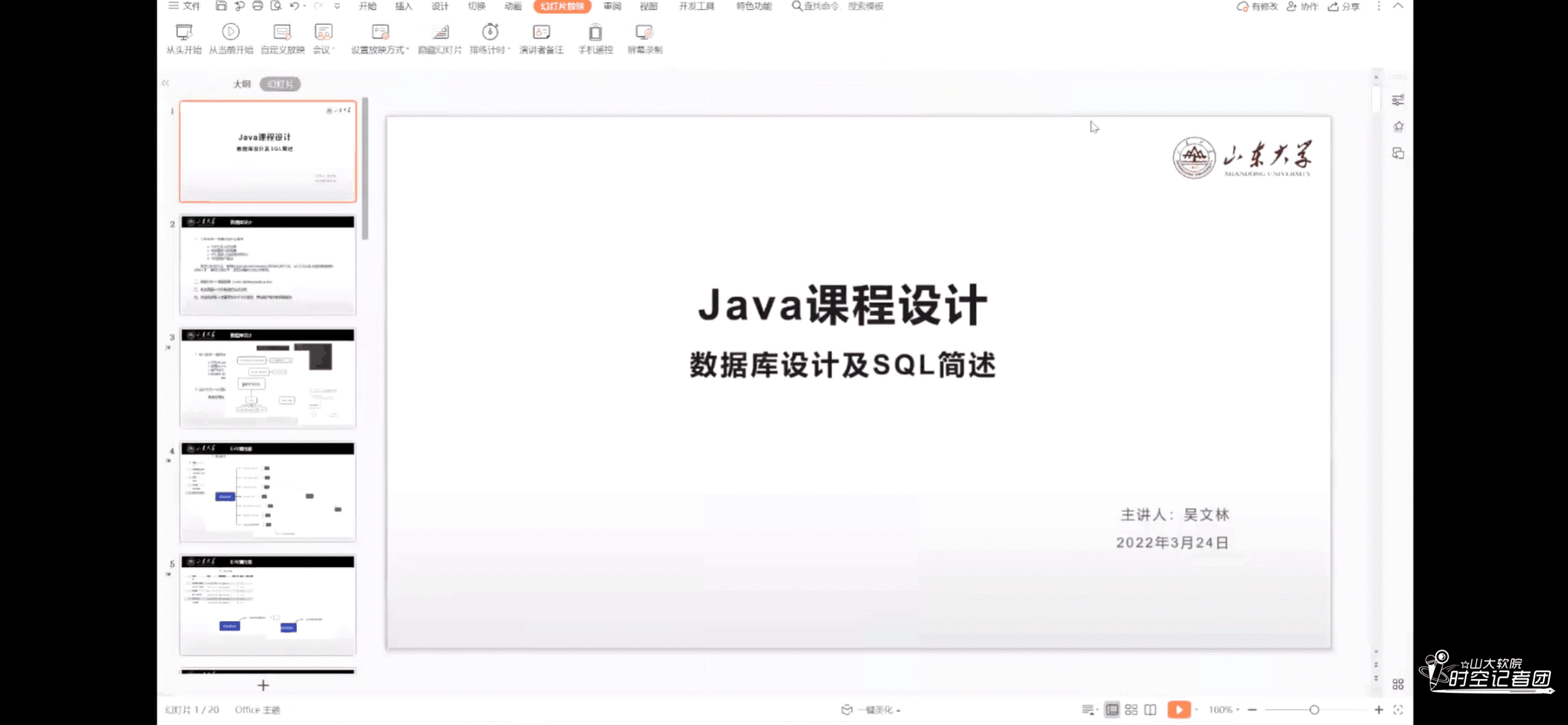Switch to slide sorter grid view
1568x725 pixels.
click(1131, 710)
